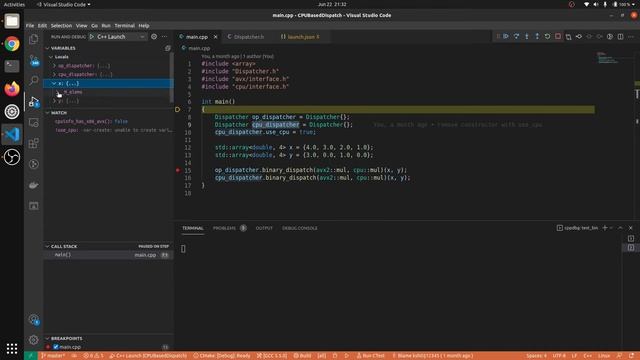Add a new terminal with the plus icon
The image size is (640, 360).
(x=605, y=228)
